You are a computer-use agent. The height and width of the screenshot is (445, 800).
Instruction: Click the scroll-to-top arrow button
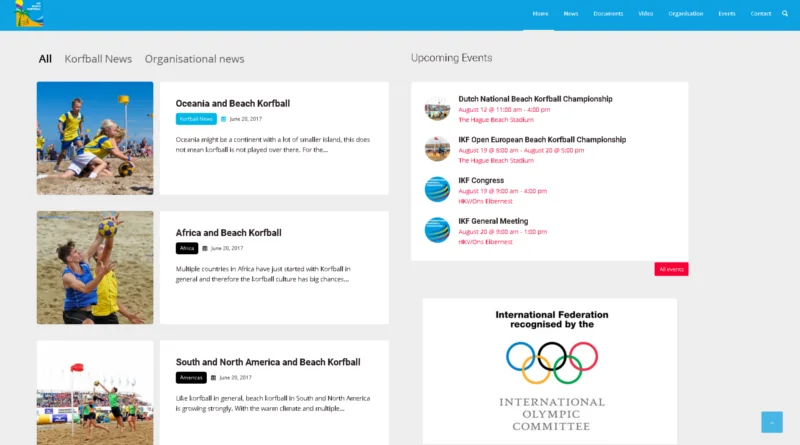tap(771, 422)
